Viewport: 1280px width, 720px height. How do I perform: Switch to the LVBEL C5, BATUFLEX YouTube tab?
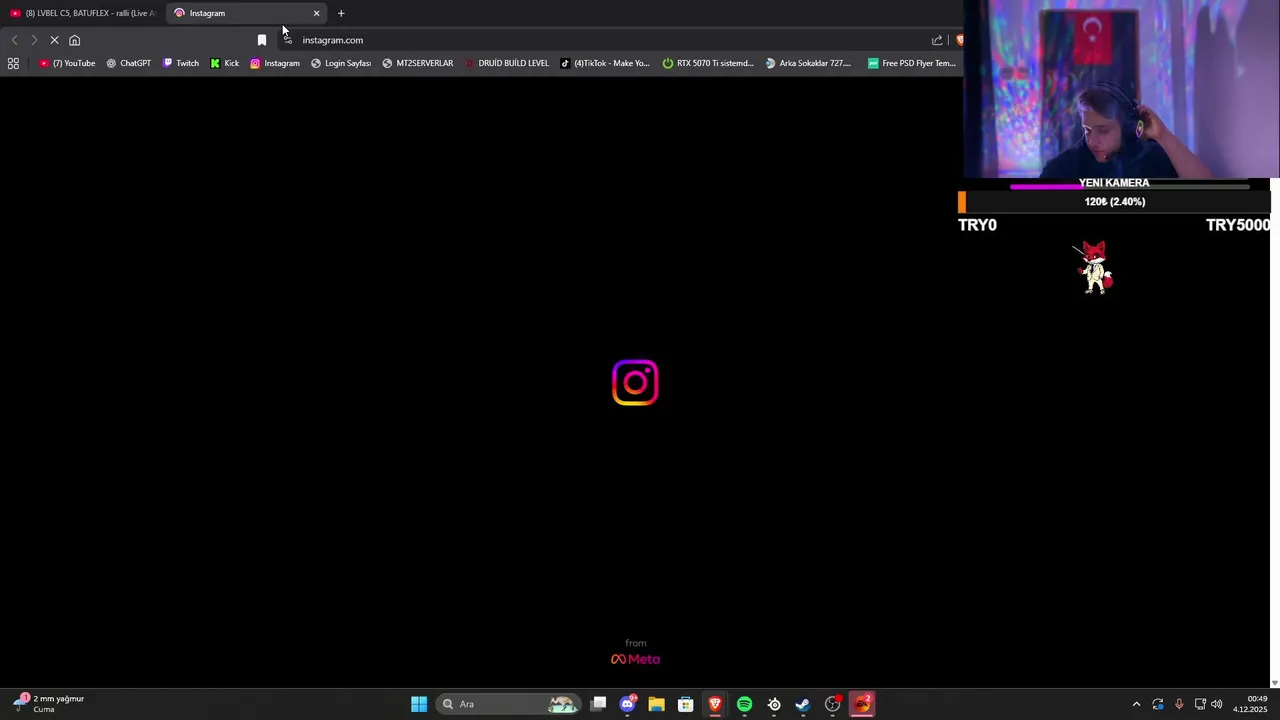[83, 13]
